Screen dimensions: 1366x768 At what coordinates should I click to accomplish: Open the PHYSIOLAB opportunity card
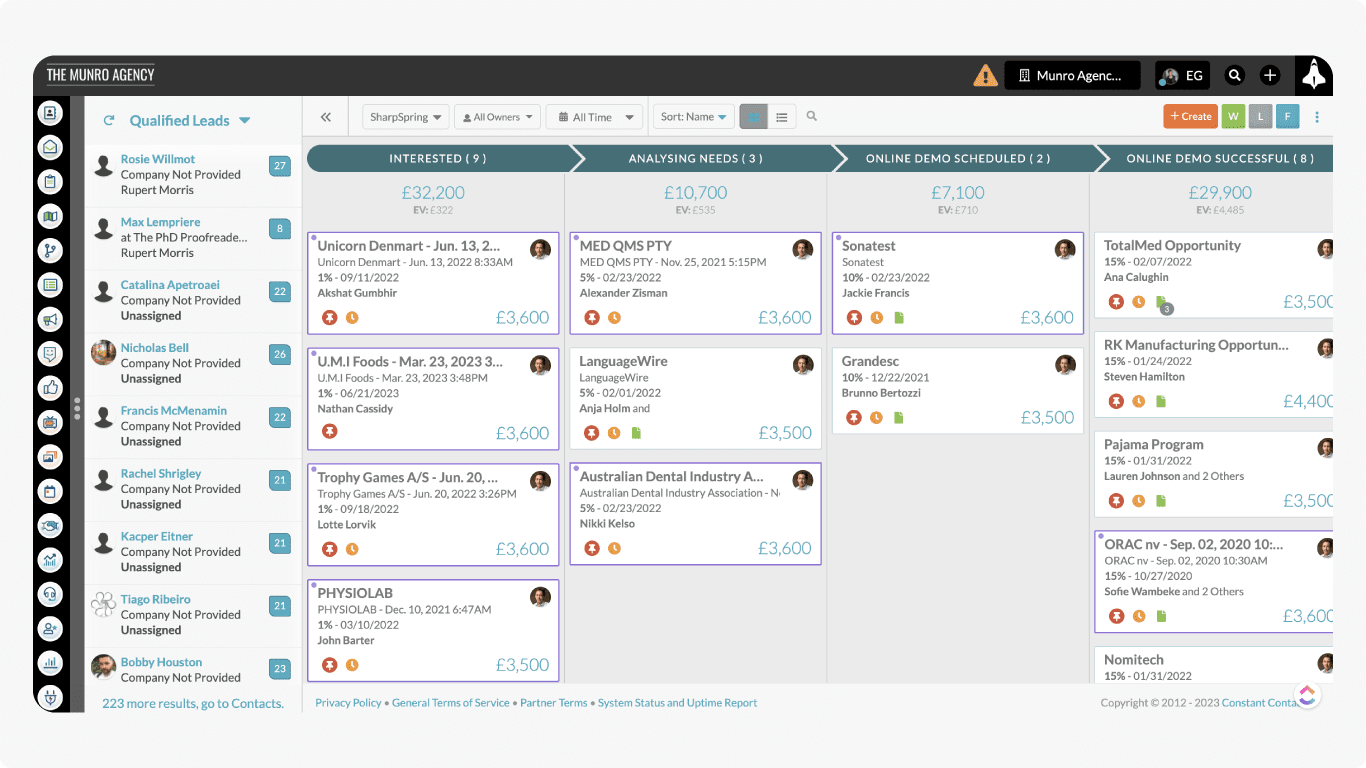(433, 630)
